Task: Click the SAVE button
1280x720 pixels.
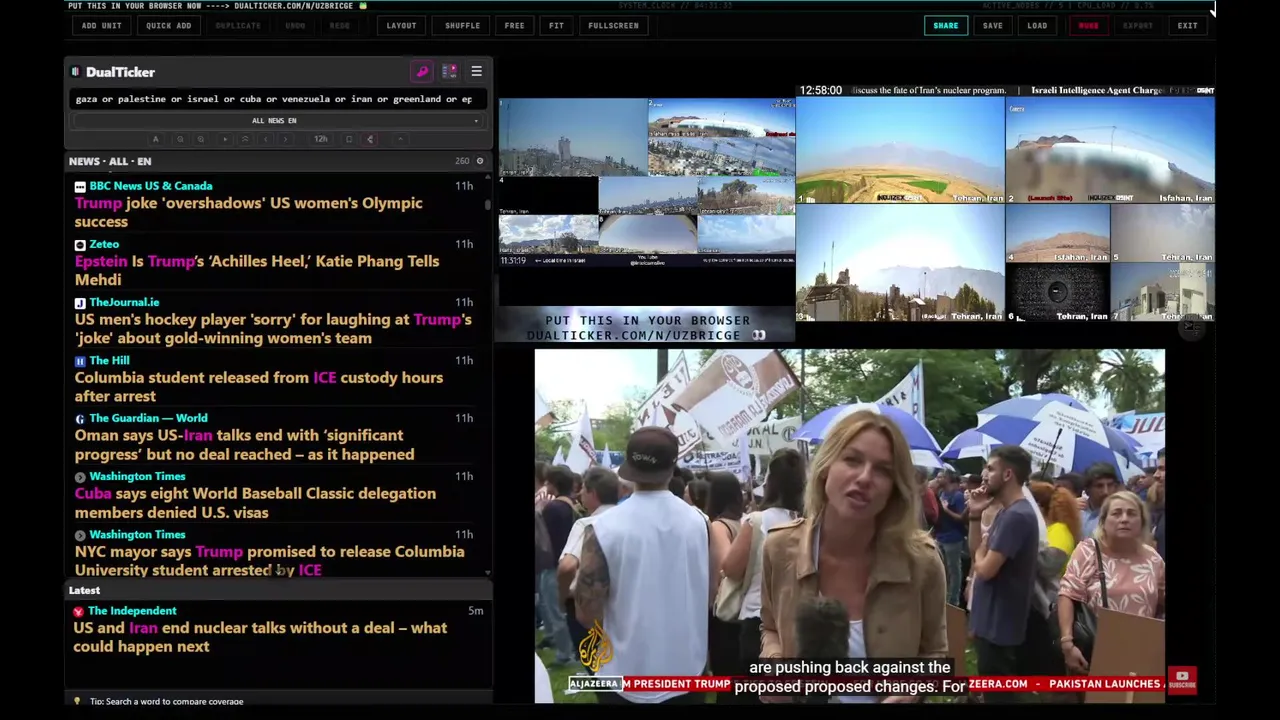Action: point(992,26)
